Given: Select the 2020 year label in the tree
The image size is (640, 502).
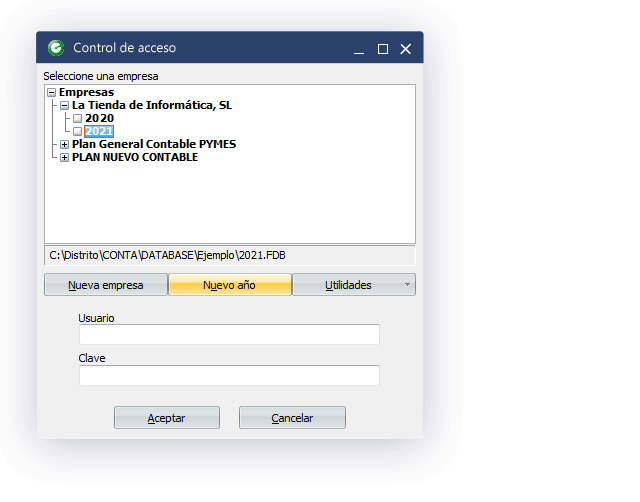Looking at the screenshot, I should click(99, 118).
